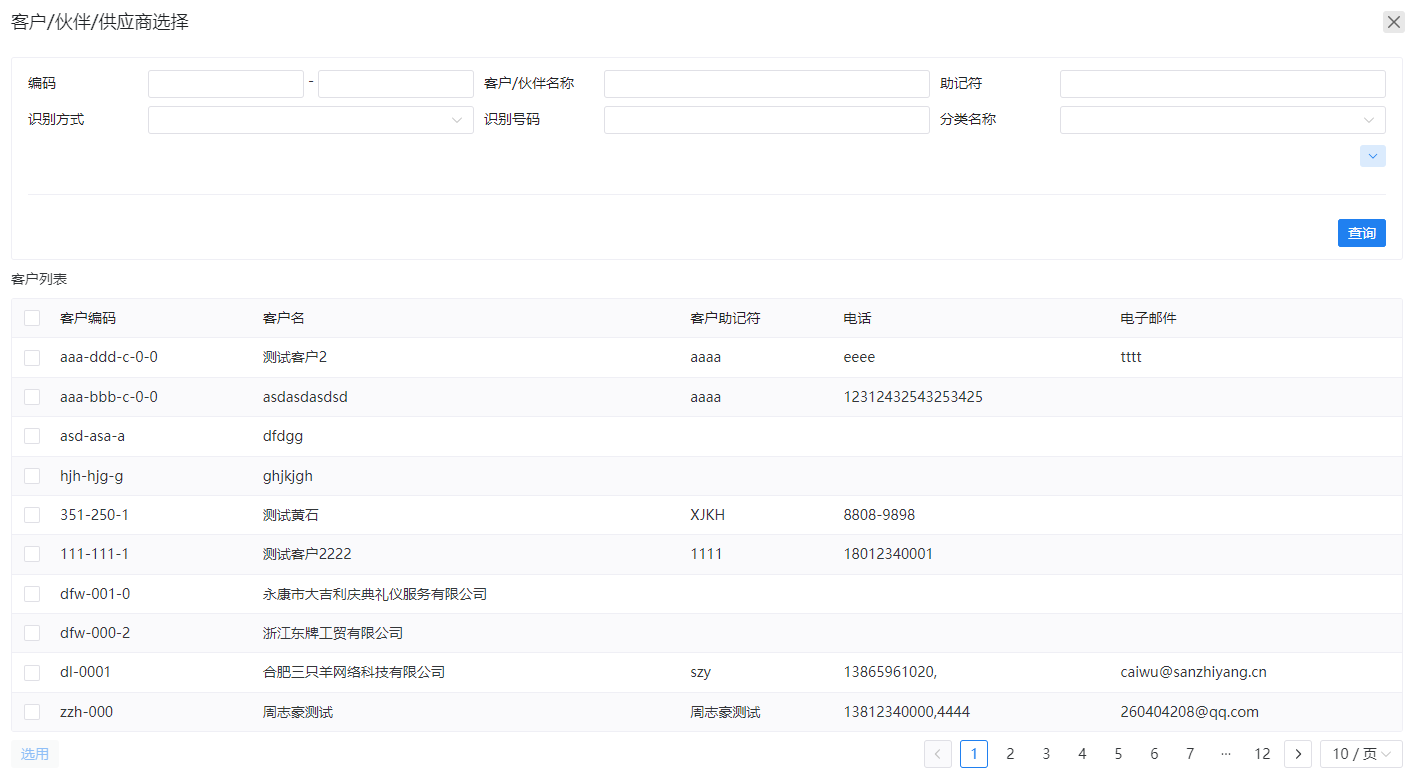1415x775 pixels.
Task: Check the row for 测试客户2
Action: [x=32, y=357]
